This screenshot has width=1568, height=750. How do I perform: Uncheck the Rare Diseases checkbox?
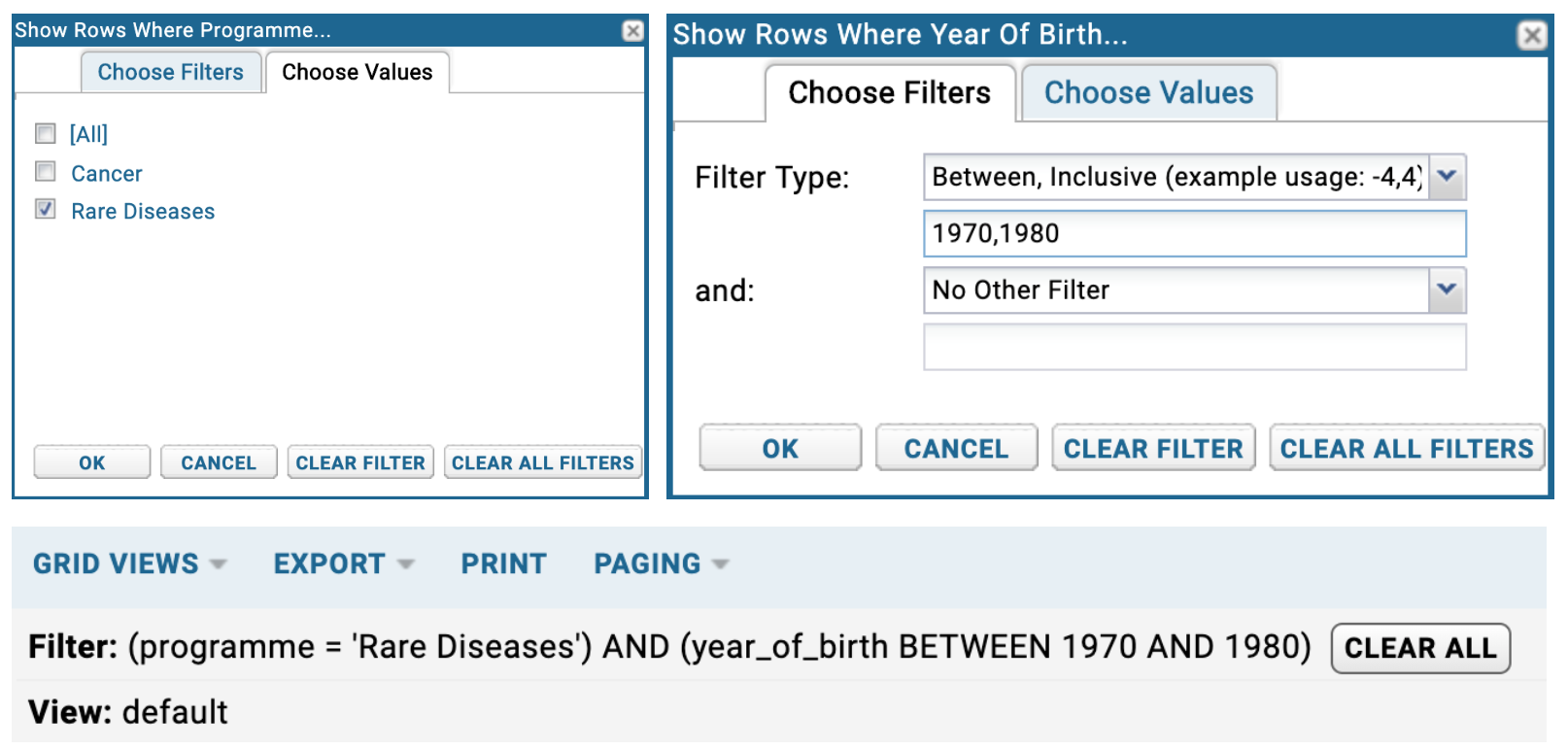pos(45,209)
